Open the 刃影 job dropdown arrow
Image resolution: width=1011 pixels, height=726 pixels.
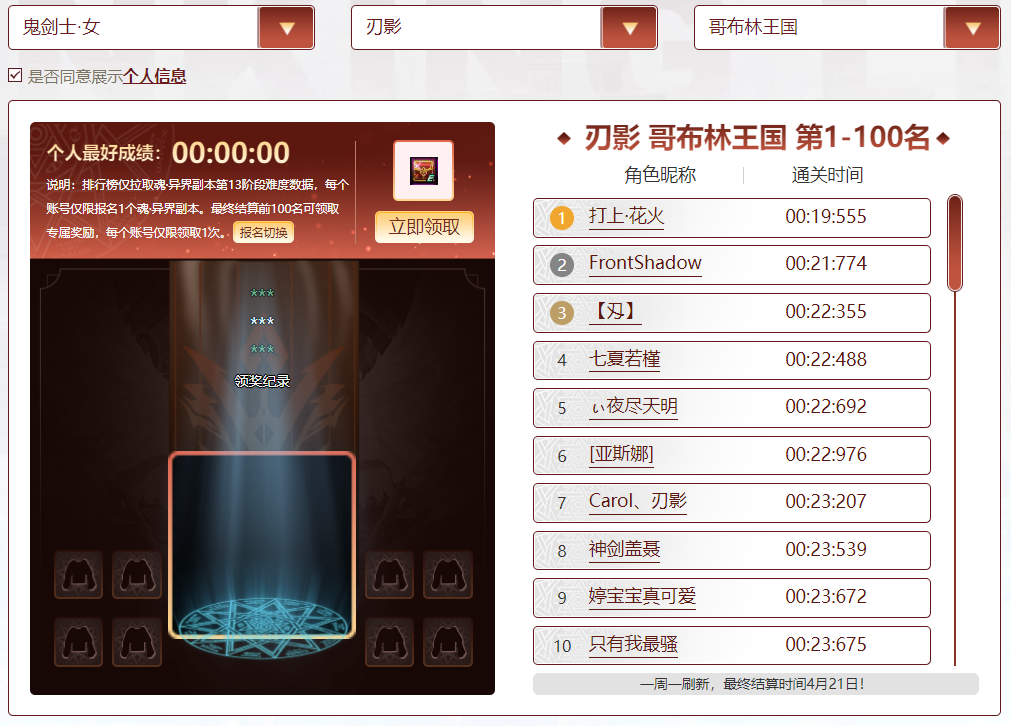pos(629,28)
